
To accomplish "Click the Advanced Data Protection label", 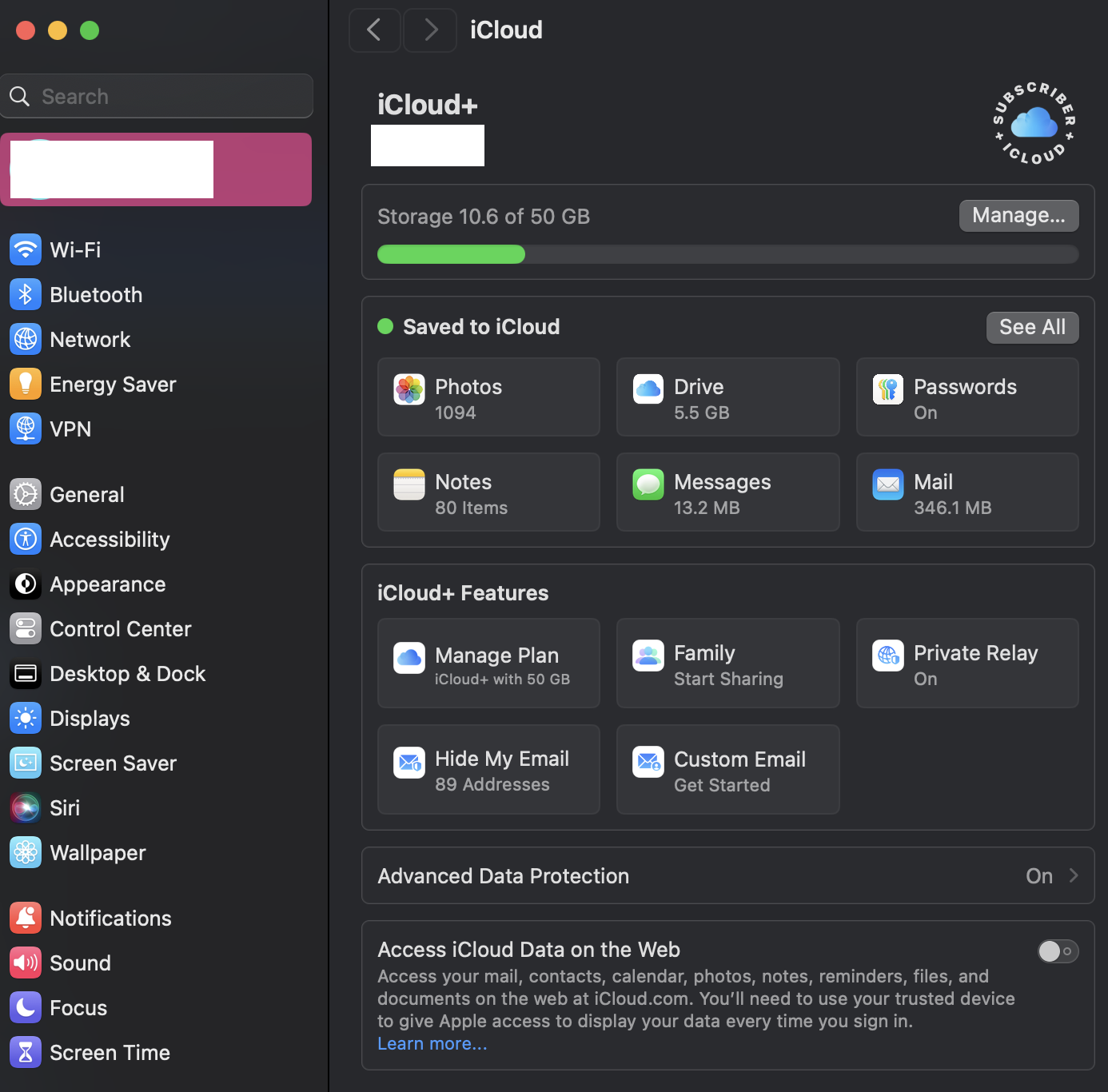I will [503, 876].
